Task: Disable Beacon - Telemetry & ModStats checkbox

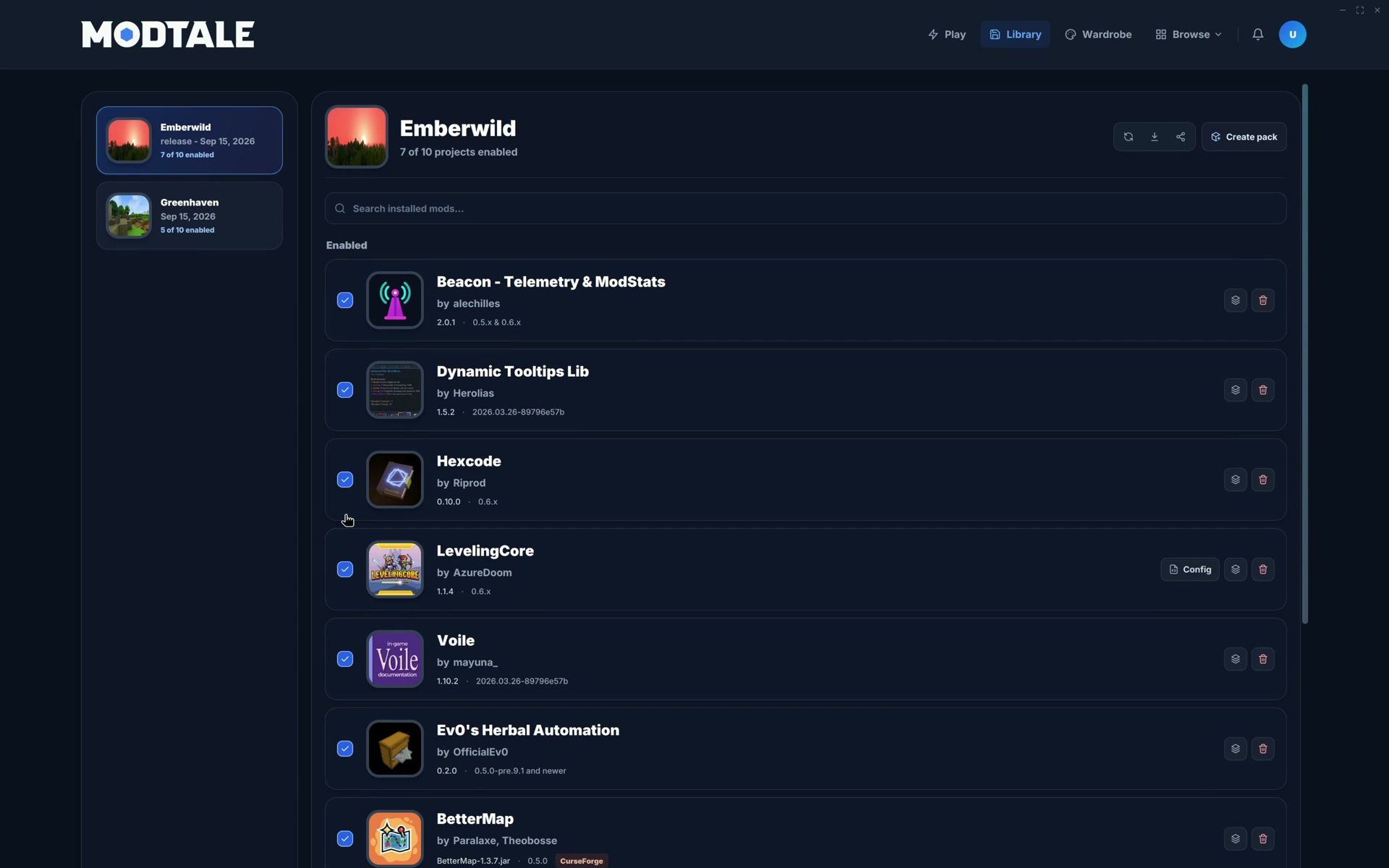Action: tap(345, 300)
